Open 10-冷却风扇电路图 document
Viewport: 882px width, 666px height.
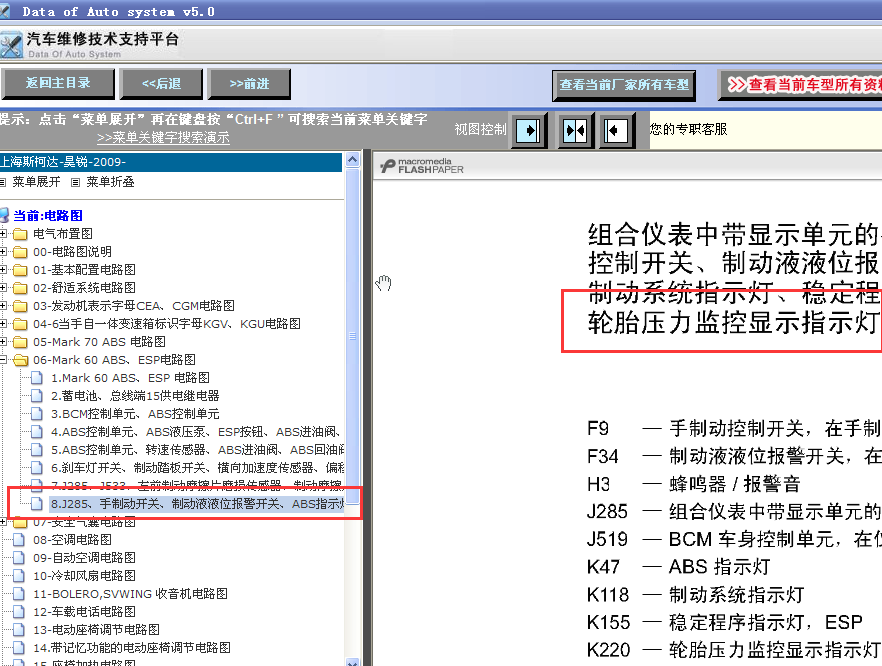[x=84, y=575]
